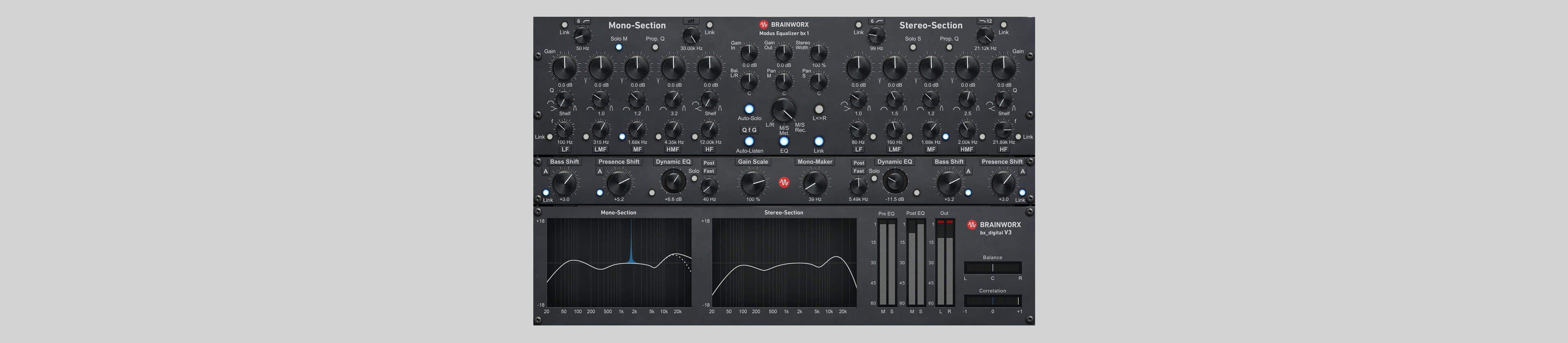Click the L<>R channel swap button
Image resolution: width=1568 pixels, height=343 pixels.
(819, 109)
